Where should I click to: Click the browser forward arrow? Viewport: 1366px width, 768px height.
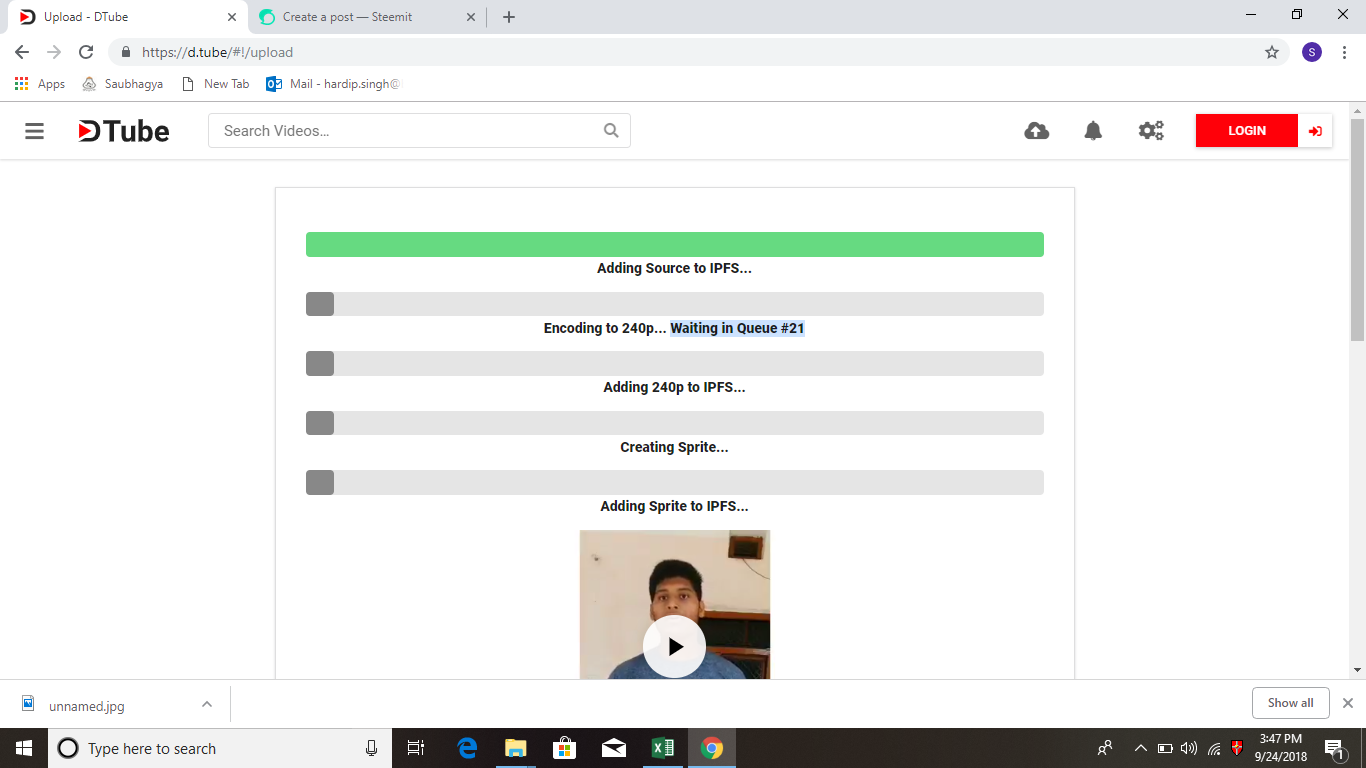(x=54, y=52)
